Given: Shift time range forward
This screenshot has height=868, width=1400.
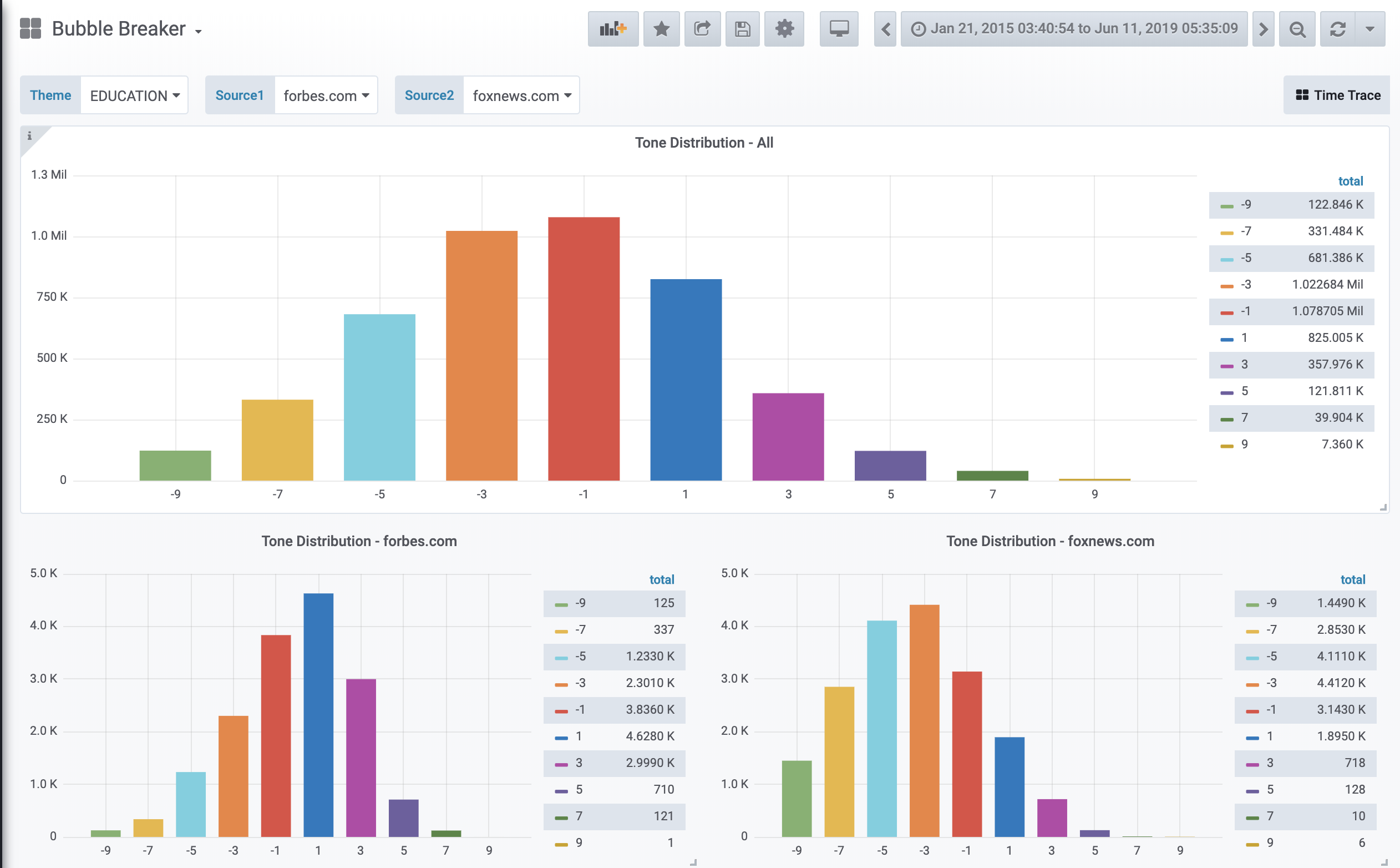Looking at the screenshot, I should click(x=1263, y=29).
